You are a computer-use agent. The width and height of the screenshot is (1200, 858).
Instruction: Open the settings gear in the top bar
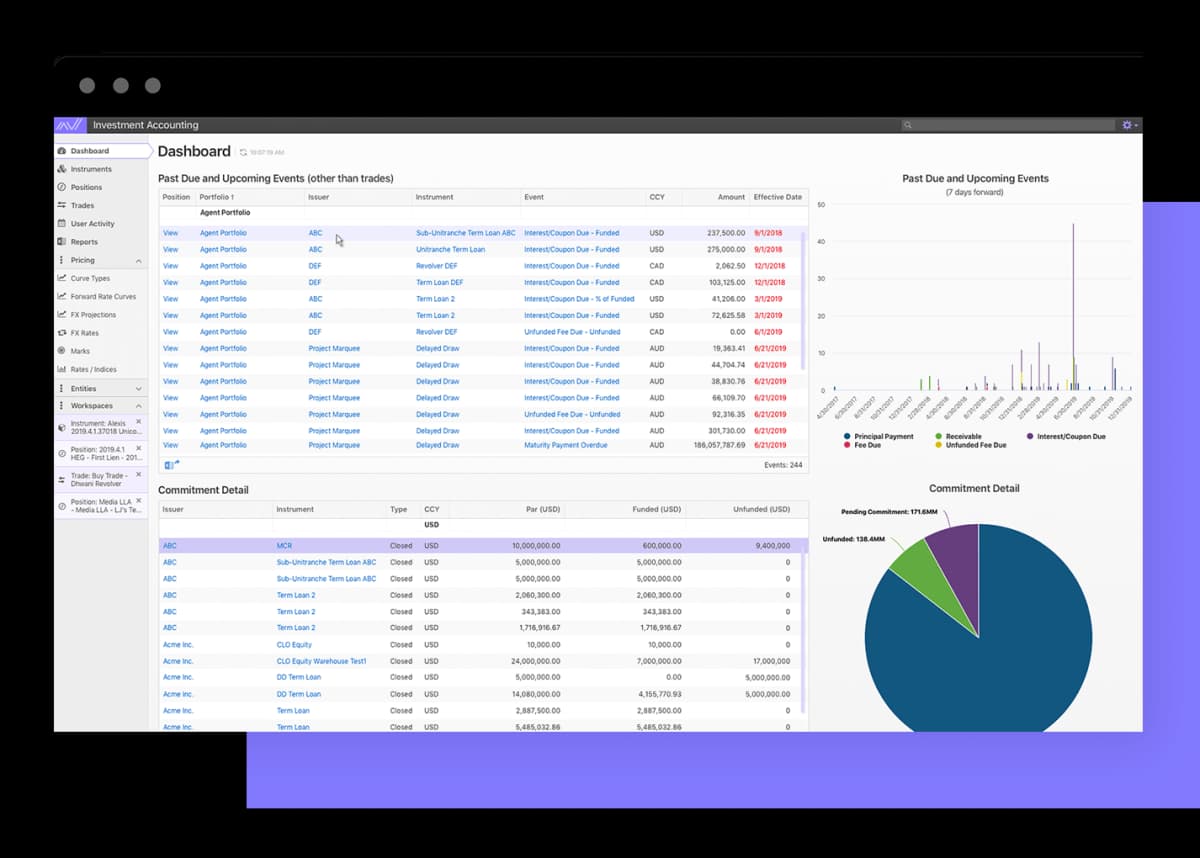(x=1128, y=124)
